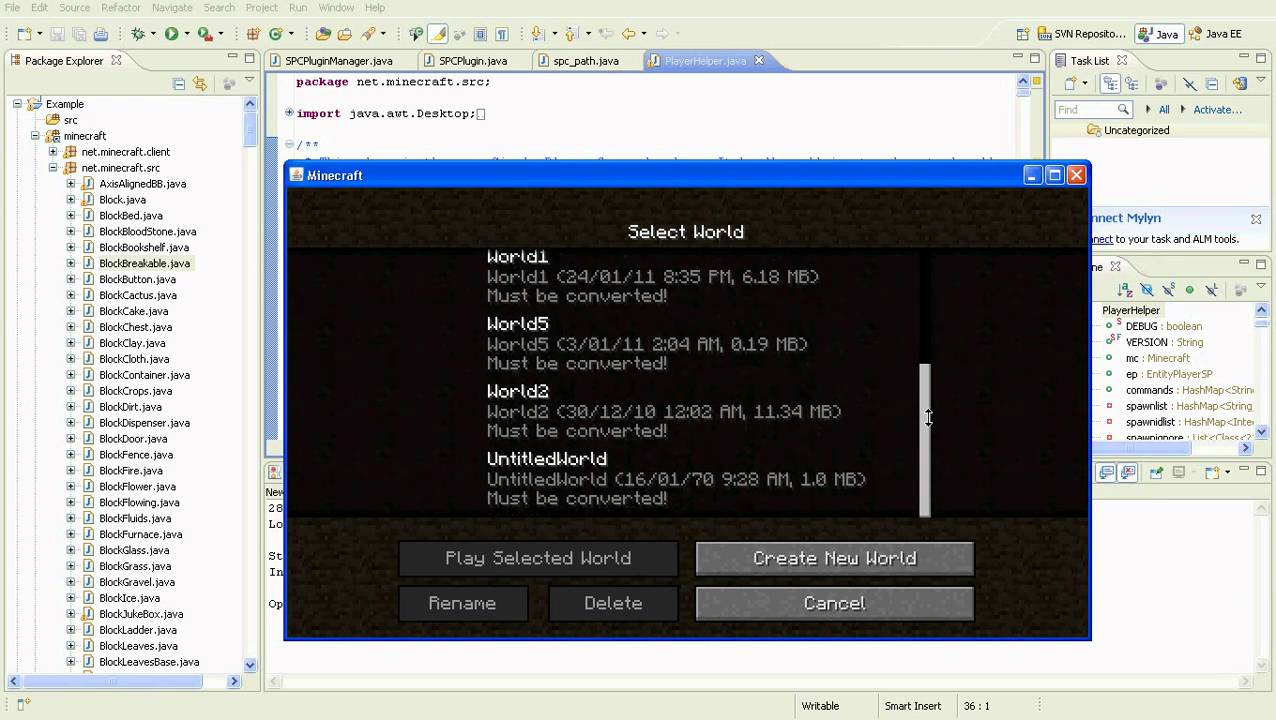The width and height of the screenshot is (1276, 720).
Task: Toggle Mark Occurrences highlighter in toolbar
Action: point(438,34)
